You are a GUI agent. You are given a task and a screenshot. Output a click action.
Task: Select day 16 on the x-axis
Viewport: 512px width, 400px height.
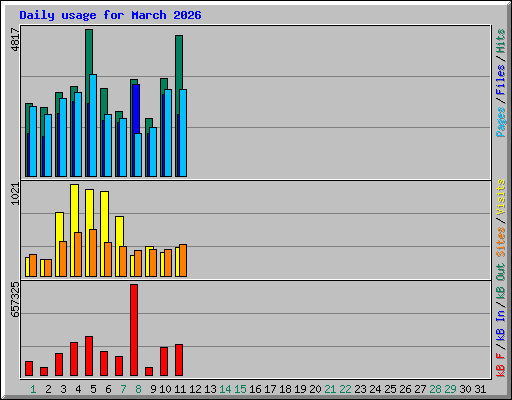click(255, 389)
